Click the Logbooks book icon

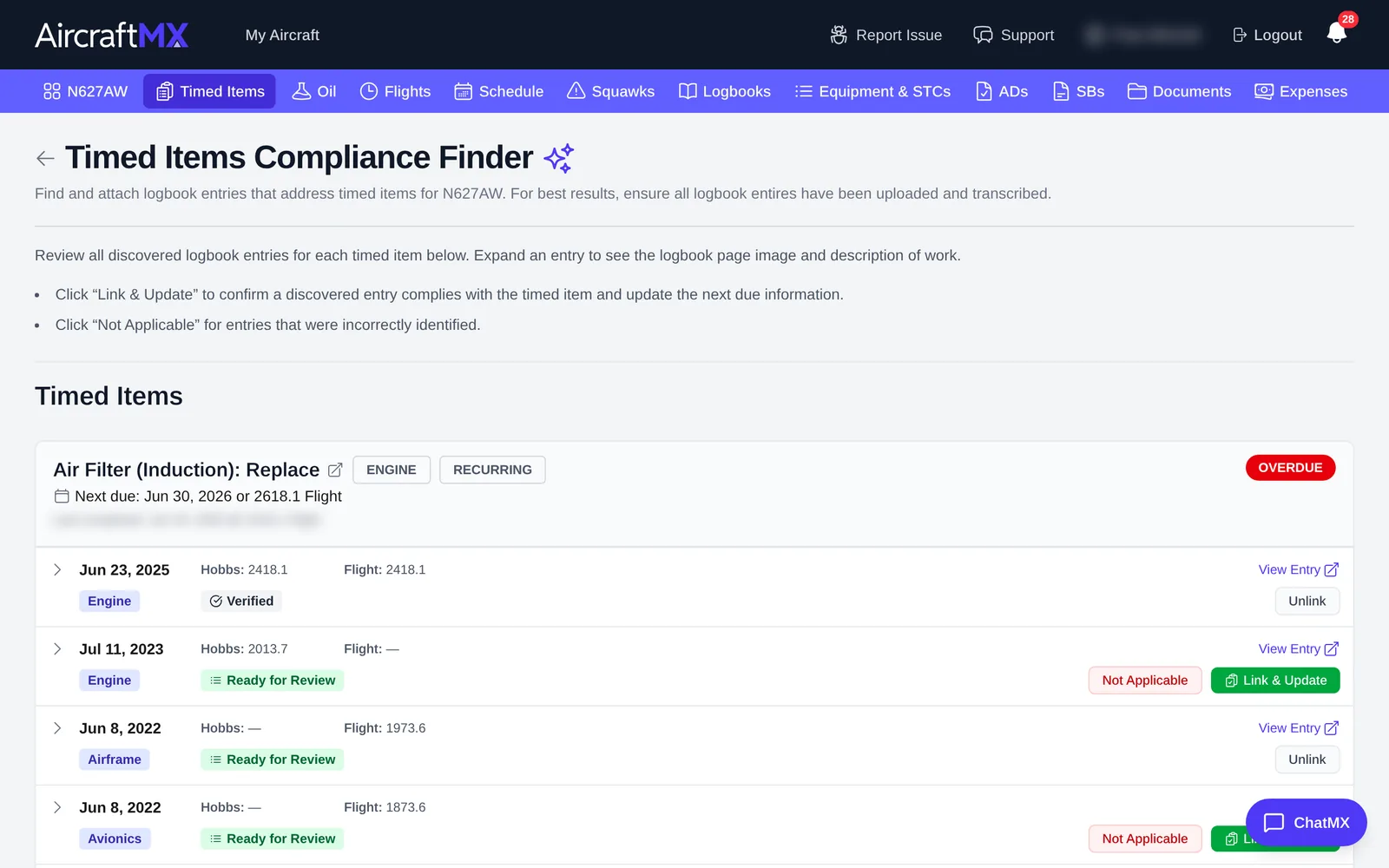pos(688,91)
